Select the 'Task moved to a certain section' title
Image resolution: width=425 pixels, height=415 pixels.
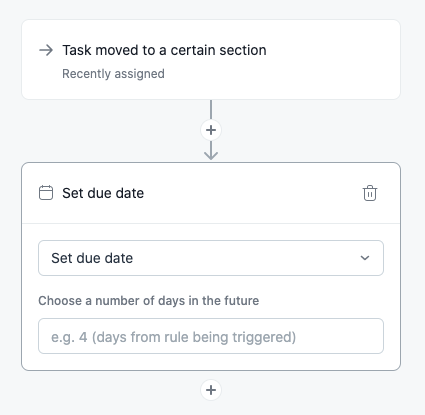(164, 50)
